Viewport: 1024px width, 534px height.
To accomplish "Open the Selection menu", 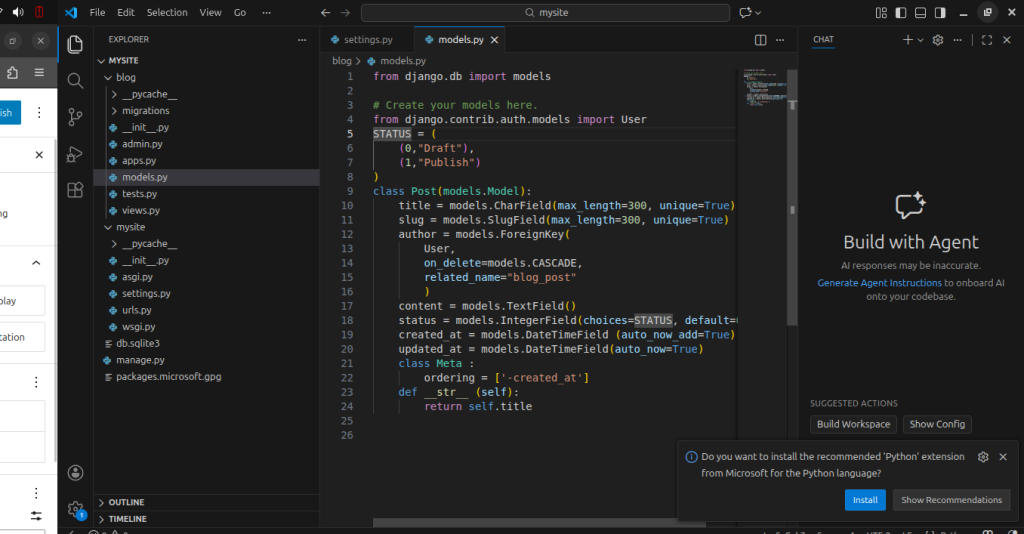I will [x=167, y=13].
